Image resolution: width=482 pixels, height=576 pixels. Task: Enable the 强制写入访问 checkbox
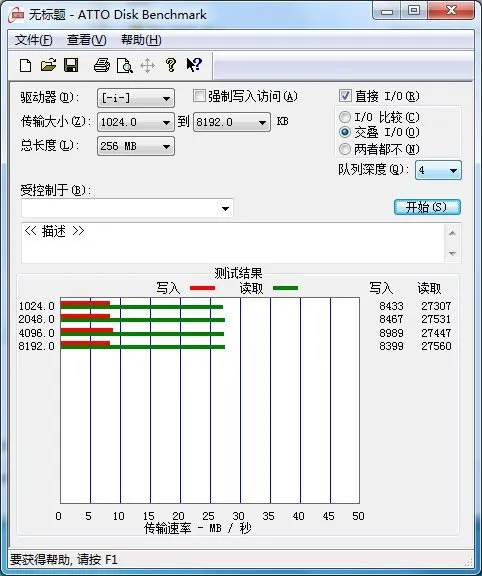click(x=199, y=96)
